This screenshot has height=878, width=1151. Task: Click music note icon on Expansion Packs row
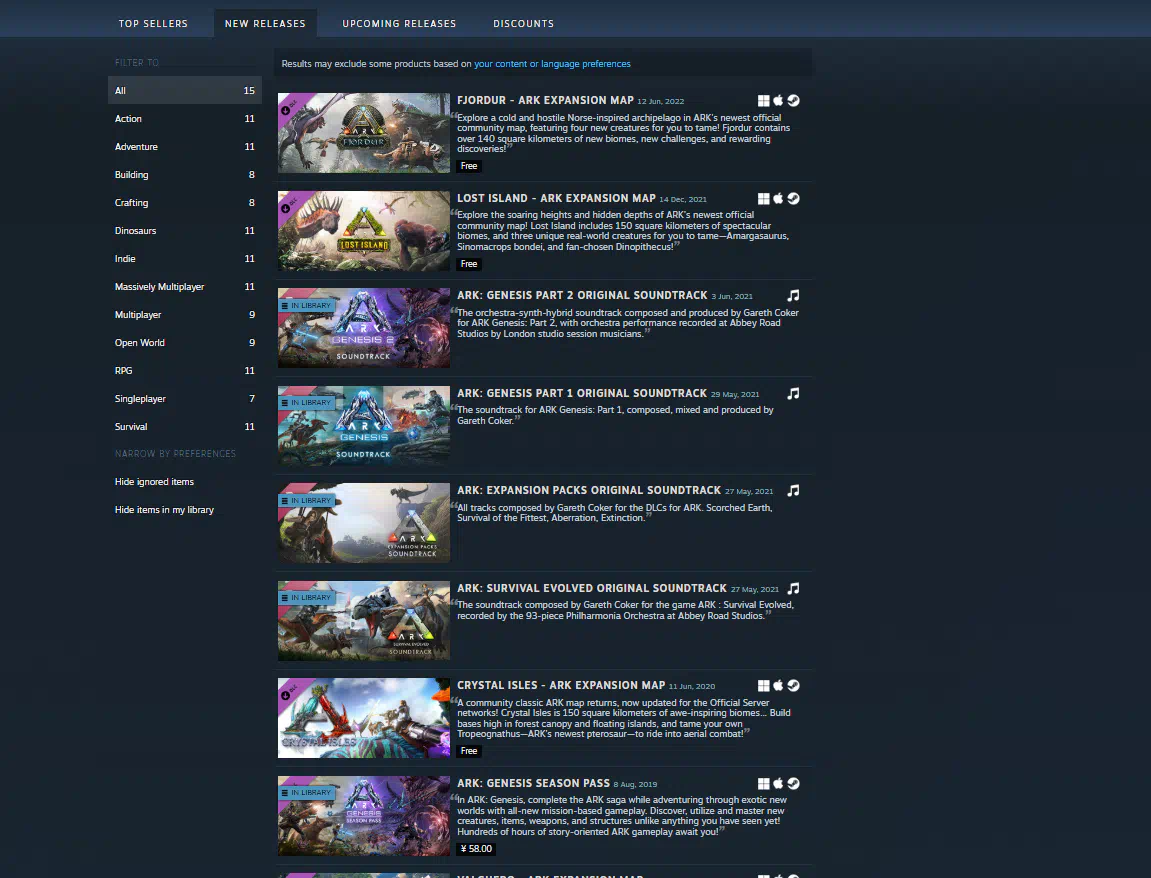tap(794, 490)
